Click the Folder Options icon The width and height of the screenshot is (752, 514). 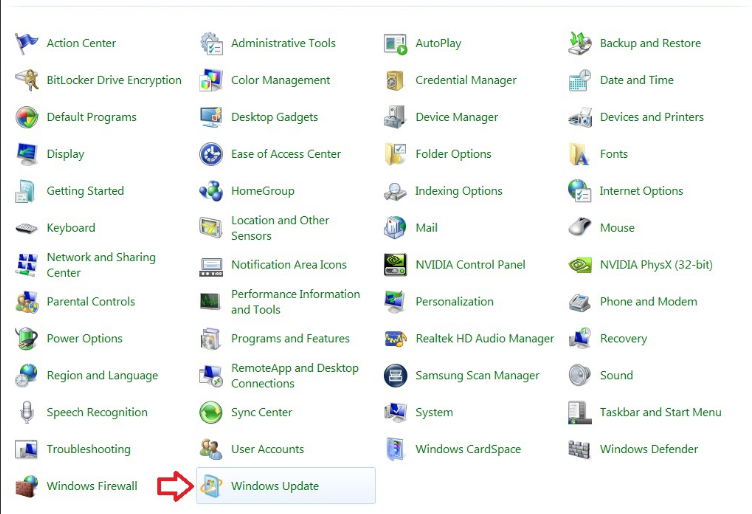(x=396, y=154)
